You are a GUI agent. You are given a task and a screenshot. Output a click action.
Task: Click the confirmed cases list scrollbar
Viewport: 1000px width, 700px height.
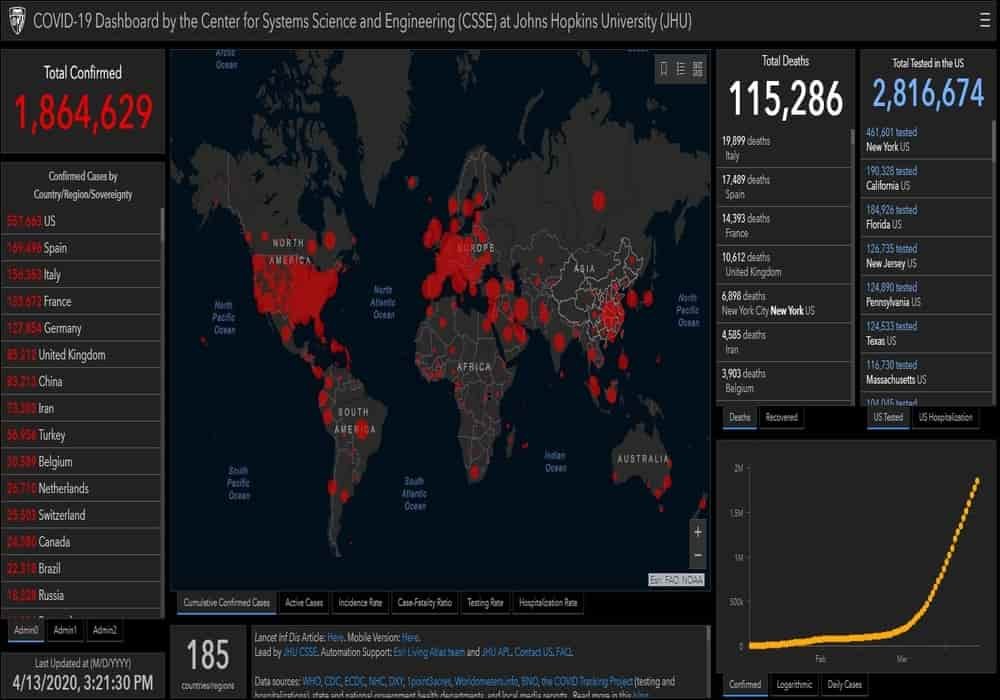point(163,224)
